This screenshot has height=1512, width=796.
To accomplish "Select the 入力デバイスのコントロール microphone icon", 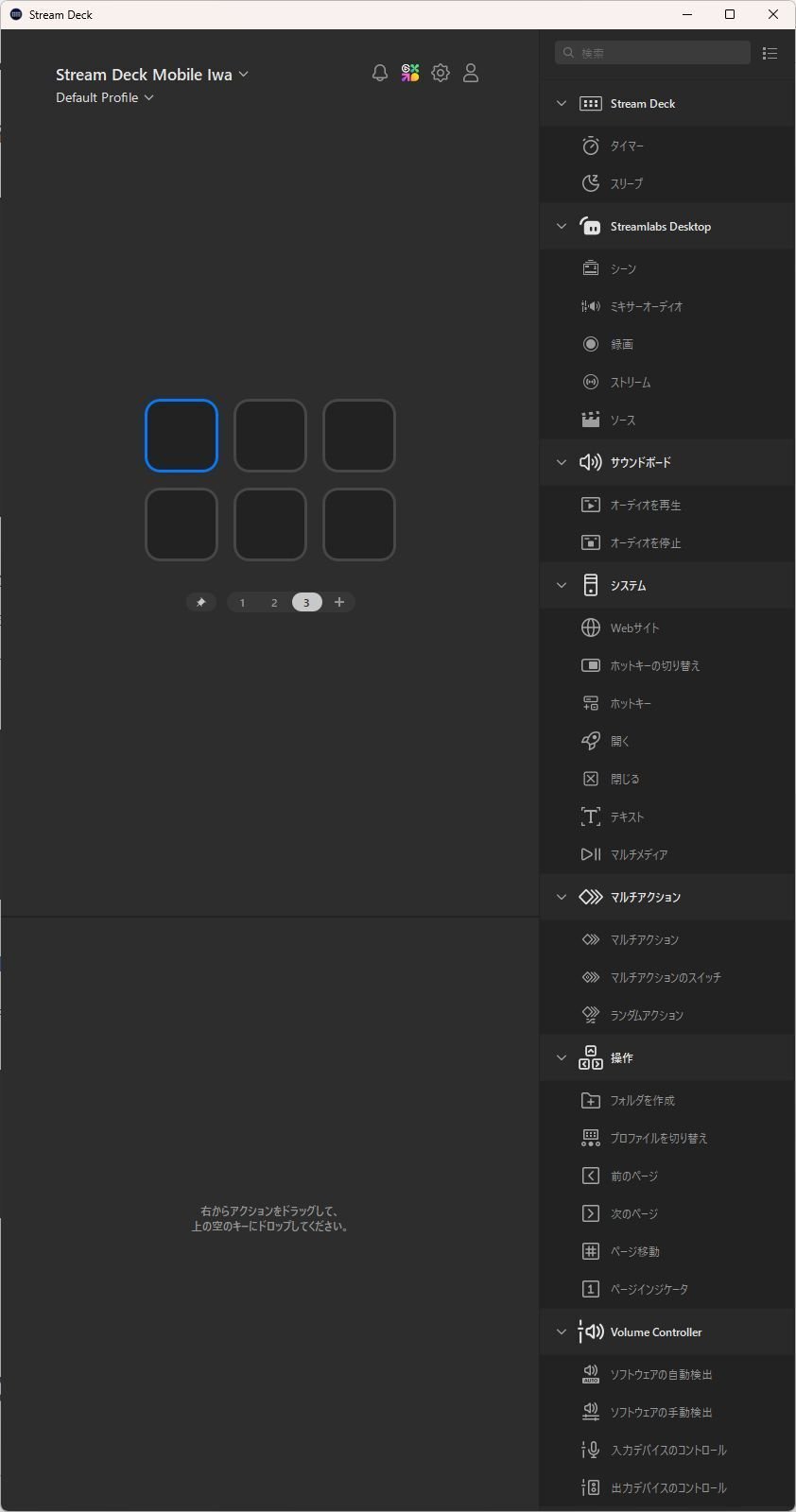I will (591, 1450).
